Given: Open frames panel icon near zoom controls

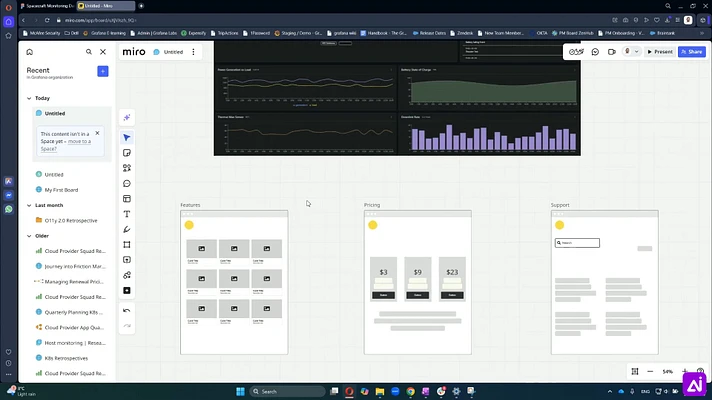Looking at the screenshot, I should pos(635,371).
